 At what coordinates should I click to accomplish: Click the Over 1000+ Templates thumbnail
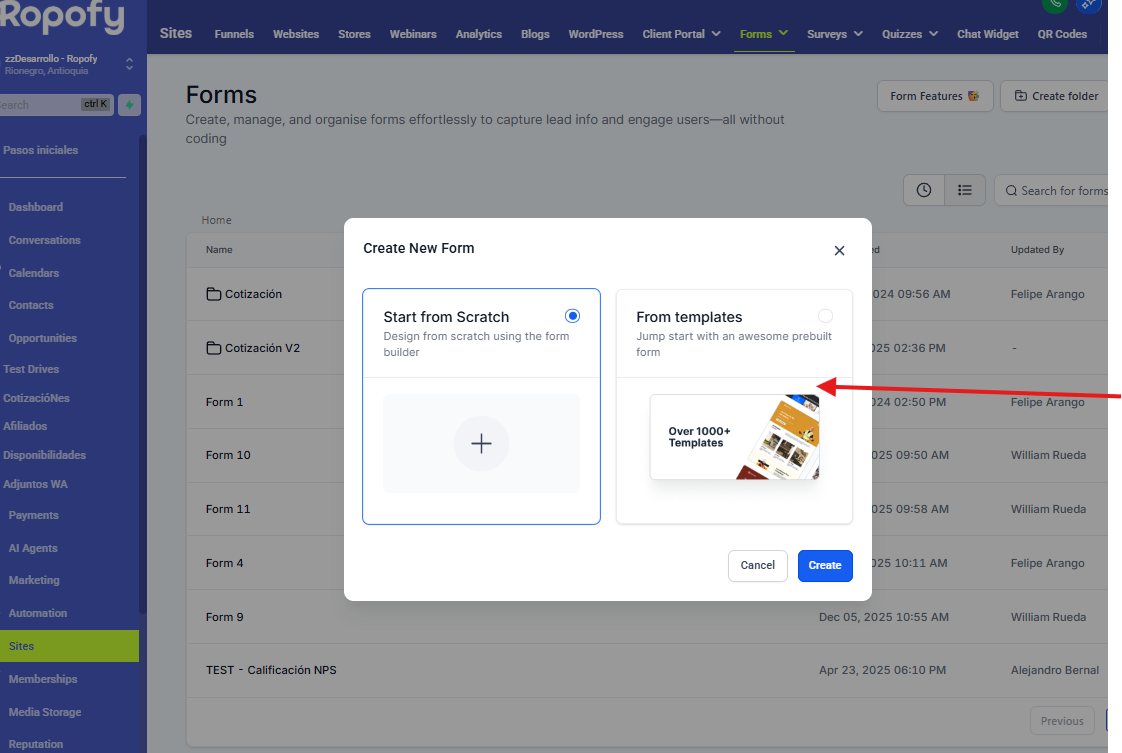coord(734,437)
